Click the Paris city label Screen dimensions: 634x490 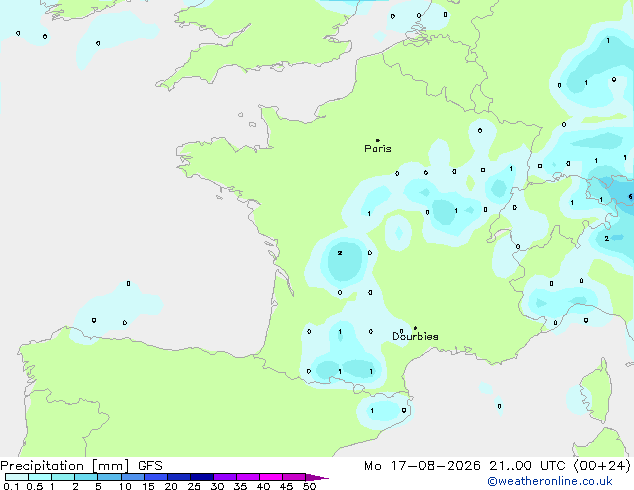click(x=378, y=149)
